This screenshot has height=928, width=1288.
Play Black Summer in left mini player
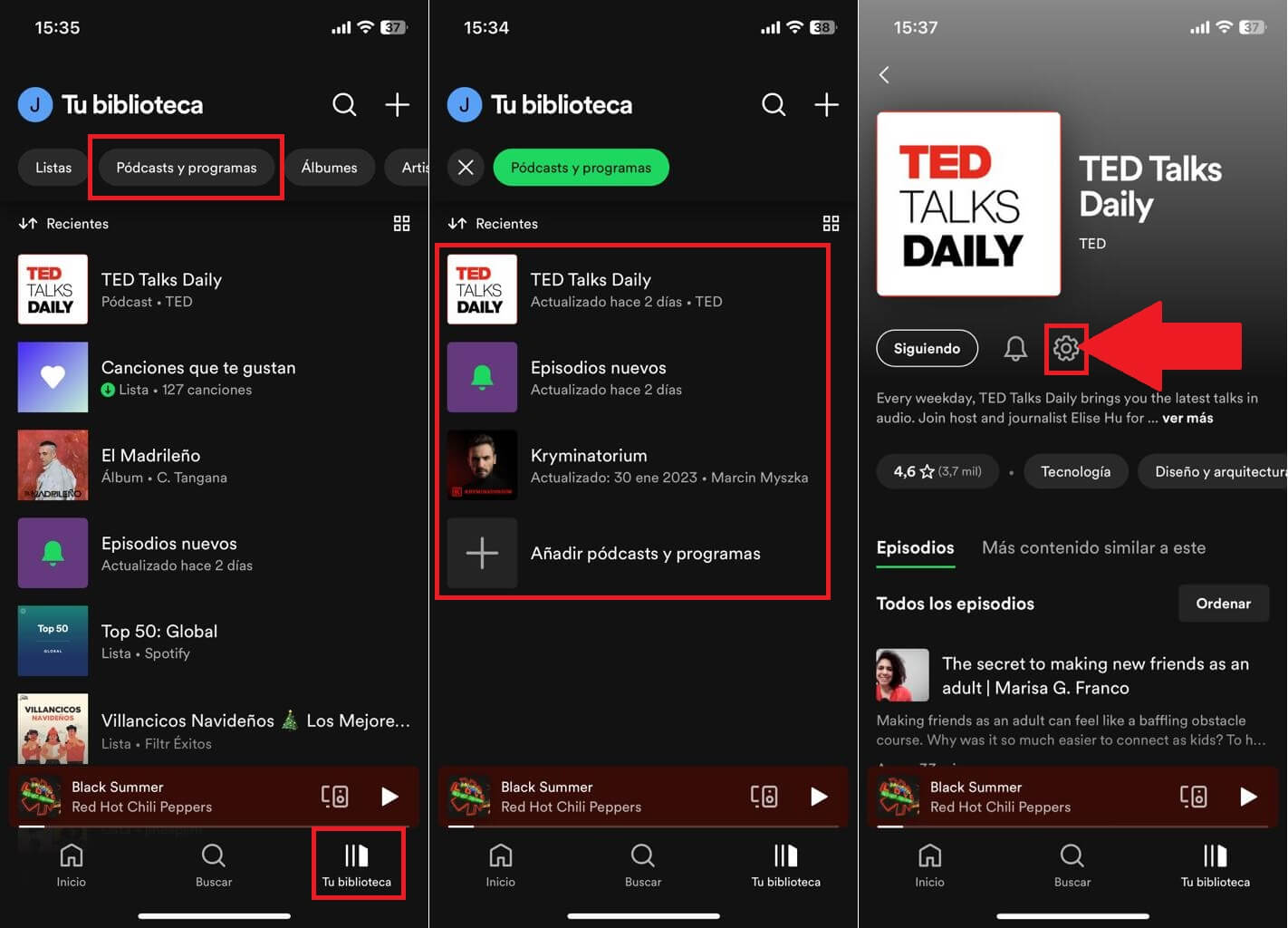click(389, 797)
